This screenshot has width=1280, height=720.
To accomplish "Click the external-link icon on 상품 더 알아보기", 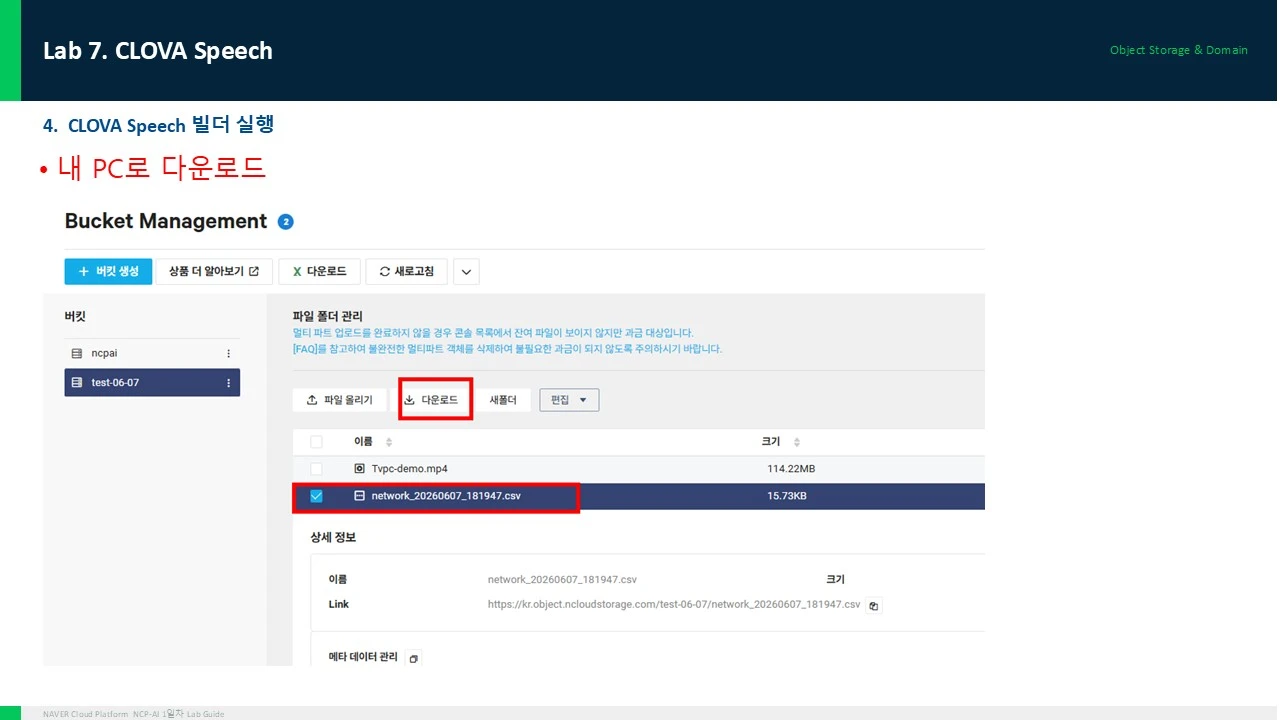I will (x=254, y=271).
